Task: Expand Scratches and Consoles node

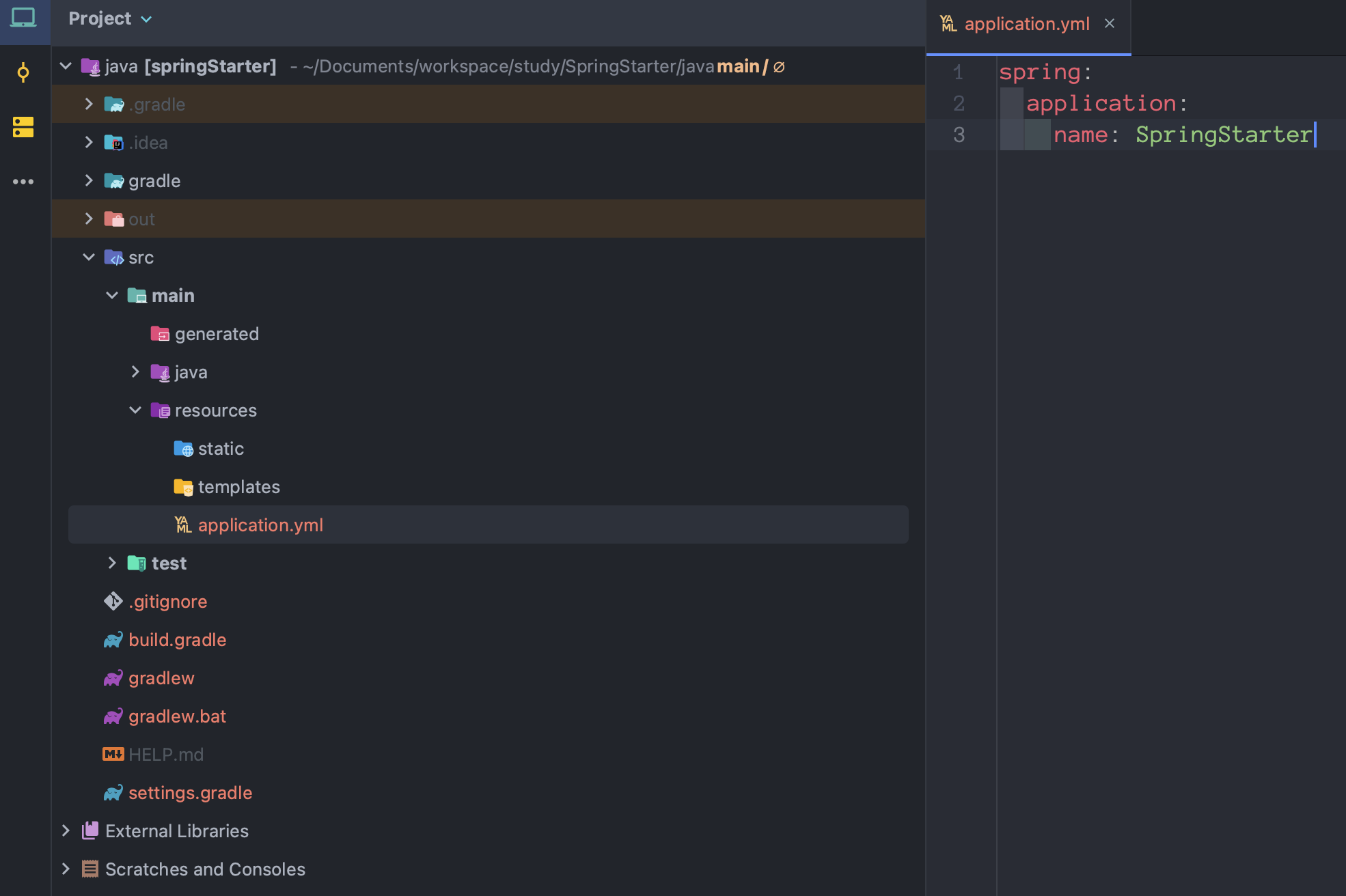Action: 66,869
